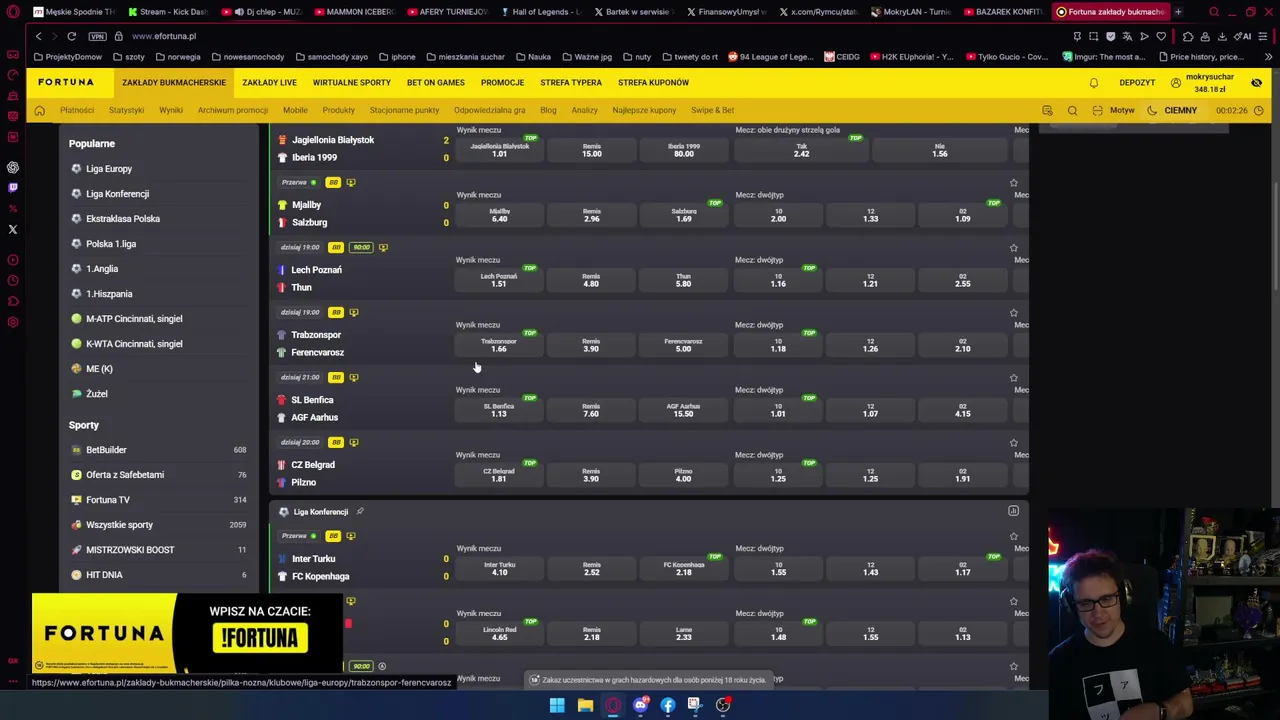Open Ekstraklasa Polska in the sidebar
This screenshot has height=720, width=1280.
[123, 219]
